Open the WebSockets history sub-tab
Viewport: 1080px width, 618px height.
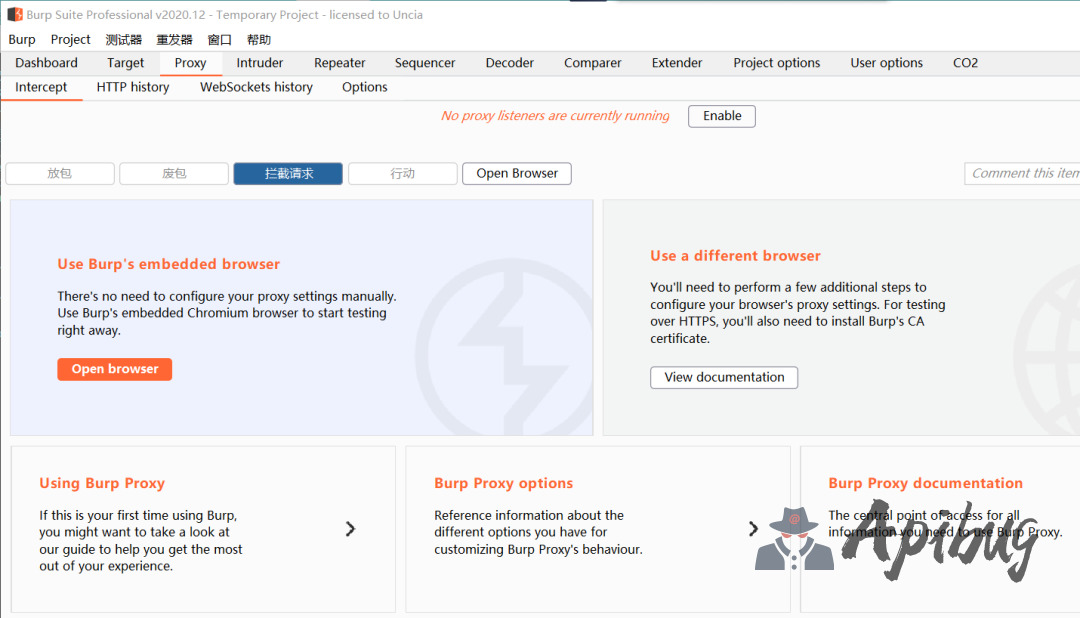point(256,87)
